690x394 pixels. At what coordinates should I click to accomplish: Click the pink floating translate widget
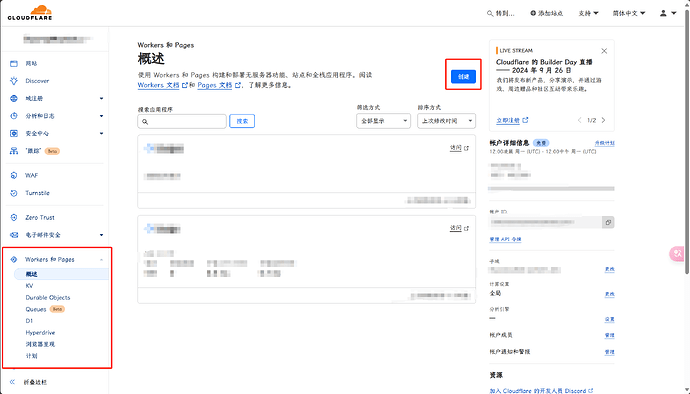(677, 254)
